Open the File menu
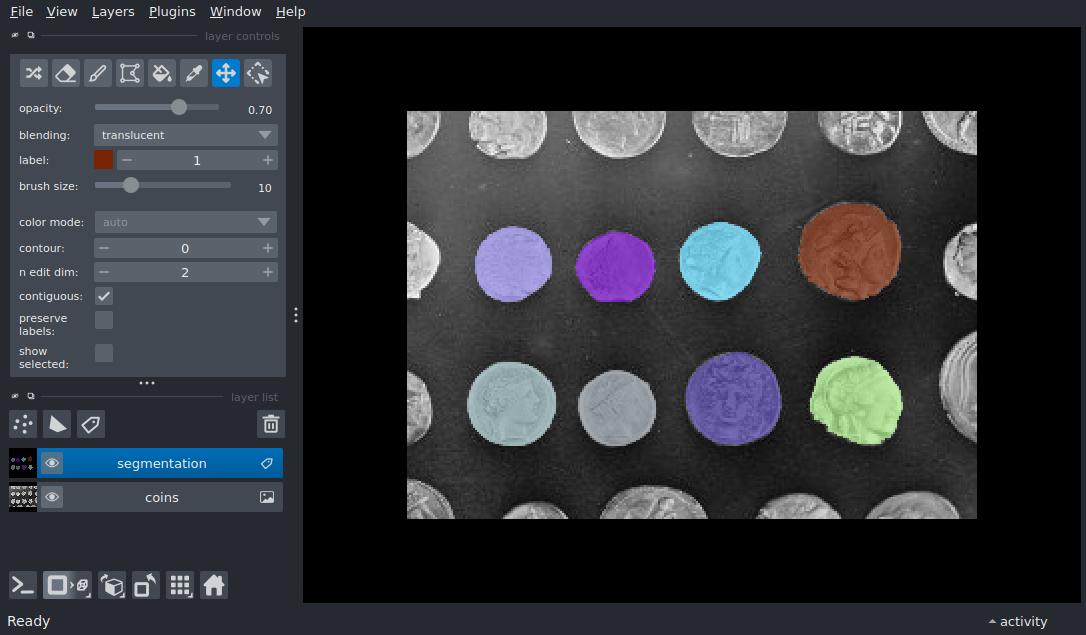 pos(21,12)
